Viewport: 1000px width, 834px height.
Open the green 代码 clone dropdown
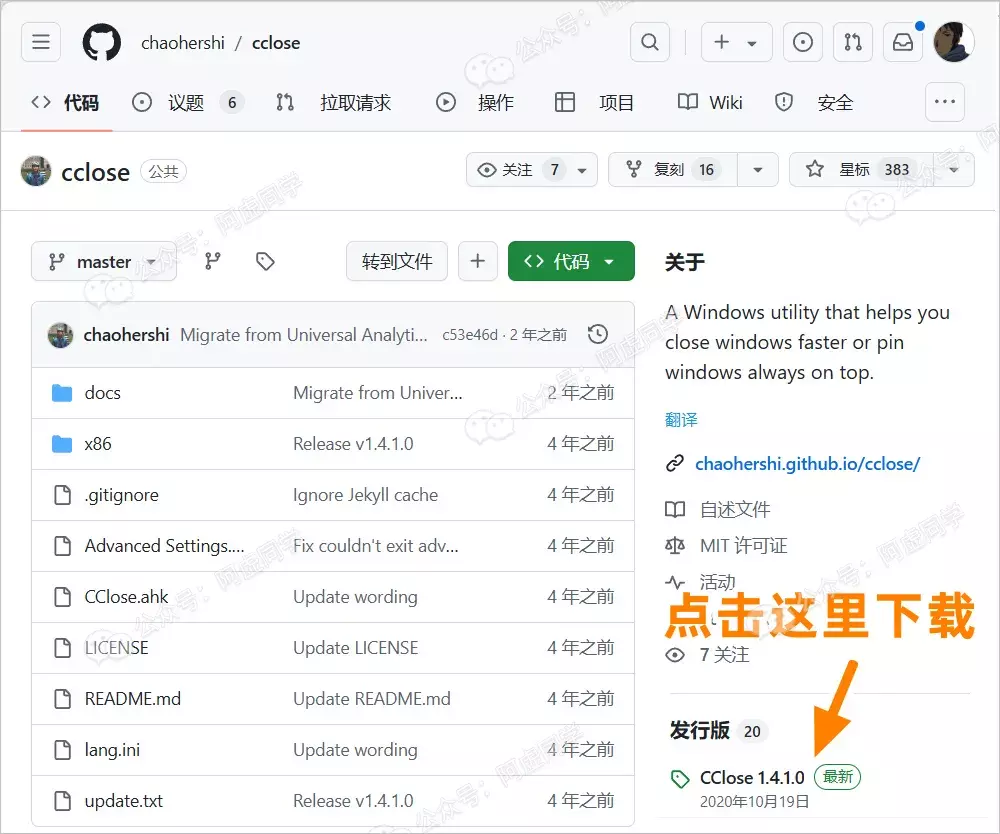point(571,261)
